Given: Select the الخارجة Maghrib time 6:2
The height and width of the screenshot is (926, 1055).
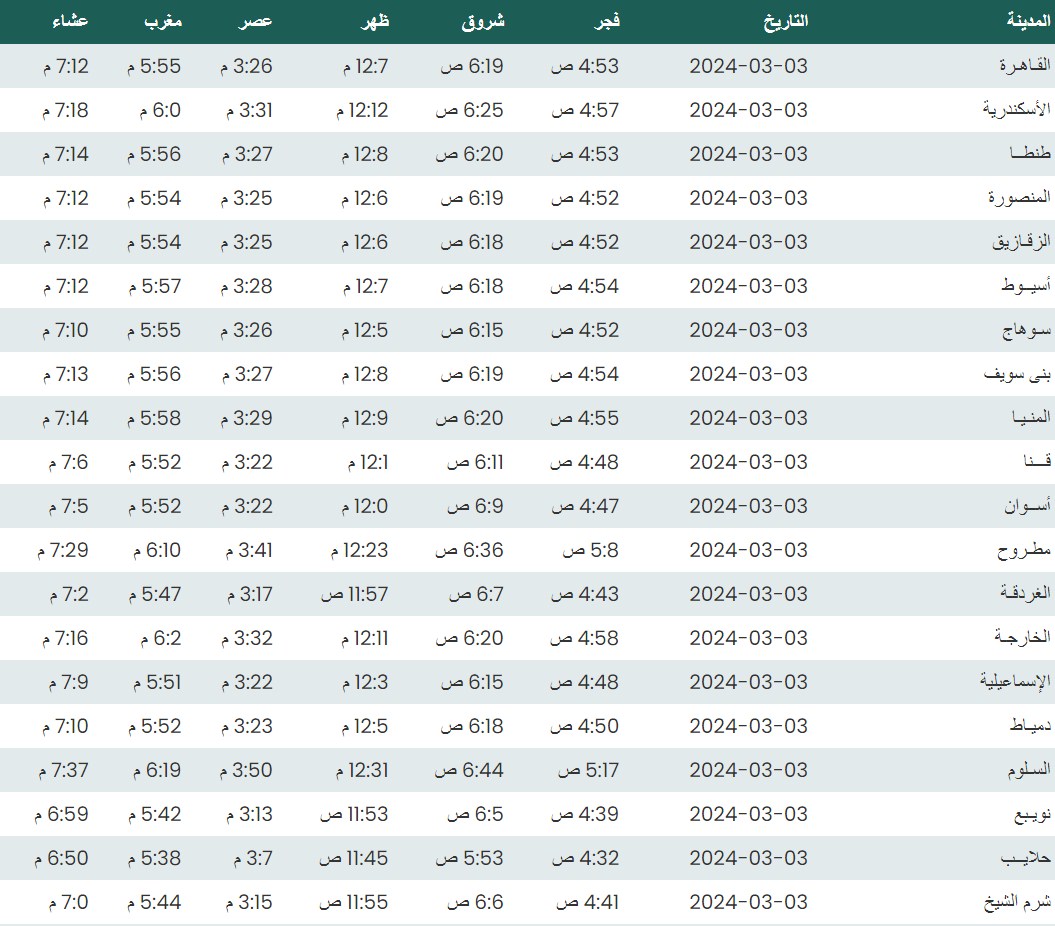Looking at the screenshot, I should (x=154, y=638).
